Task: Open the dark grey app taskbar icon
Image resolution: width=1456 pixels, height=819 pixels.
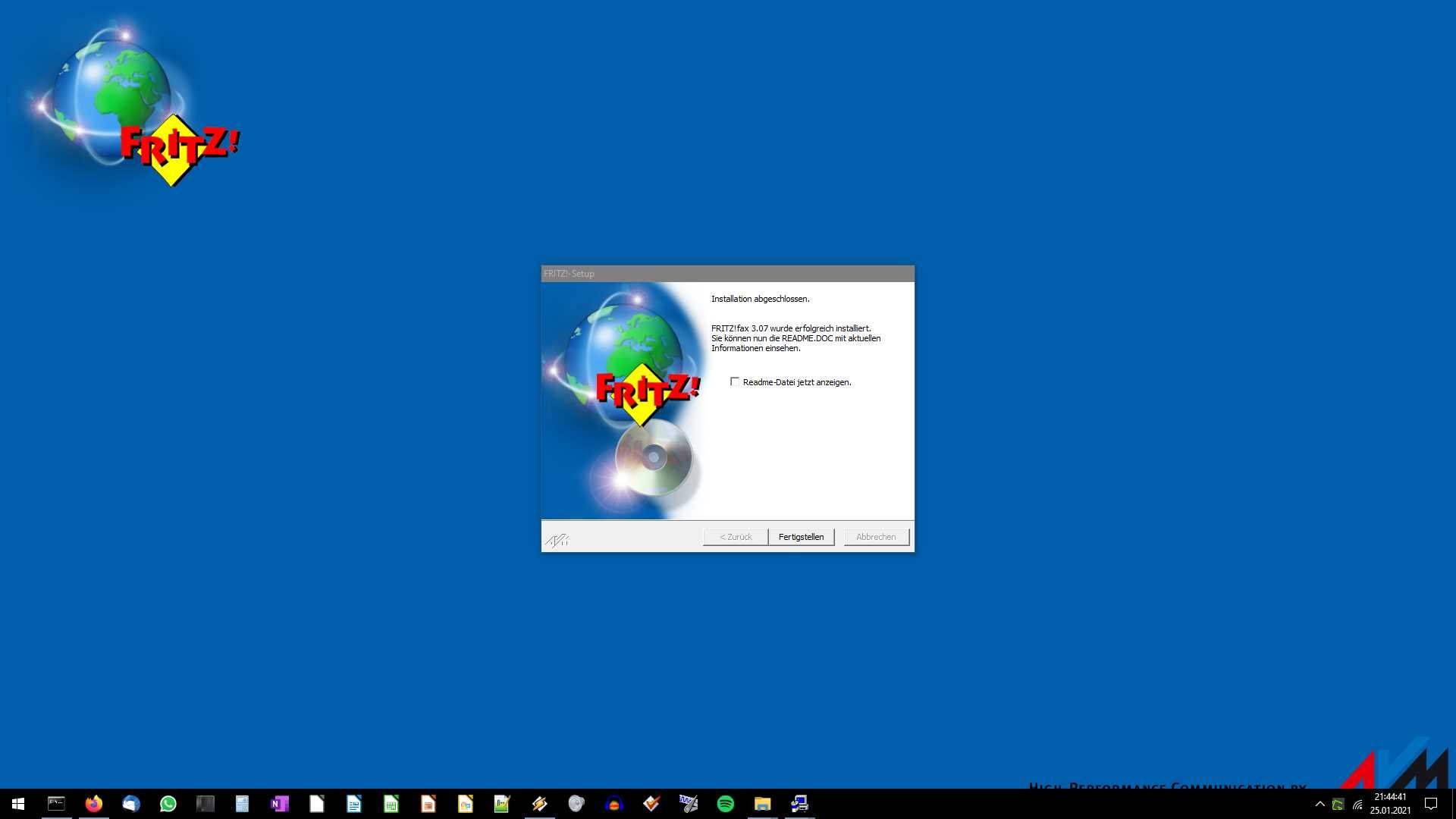Action: click(205, 804)
